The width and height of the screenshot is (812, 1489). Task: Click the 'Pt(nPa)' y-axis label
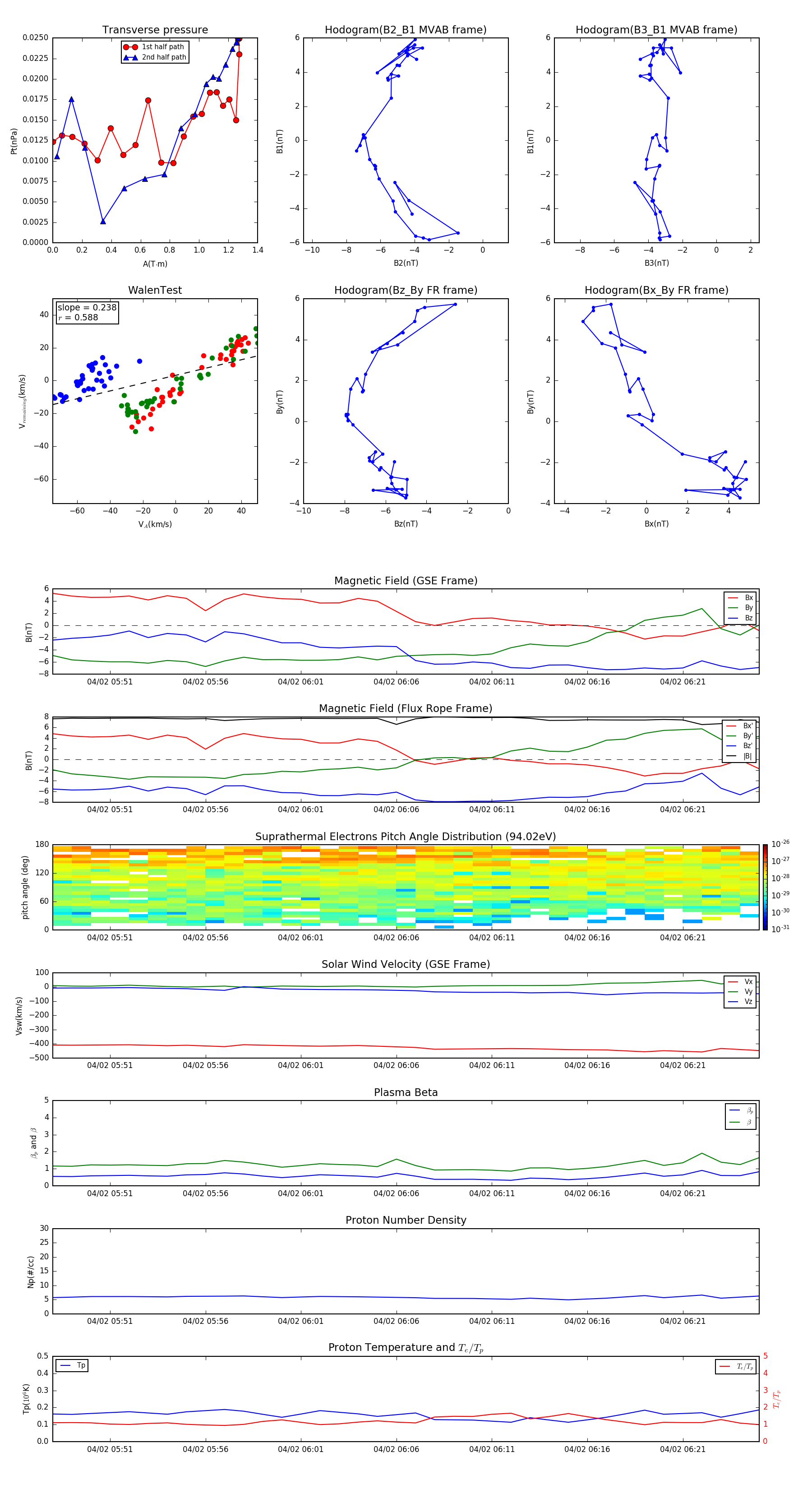coord(14,141)
